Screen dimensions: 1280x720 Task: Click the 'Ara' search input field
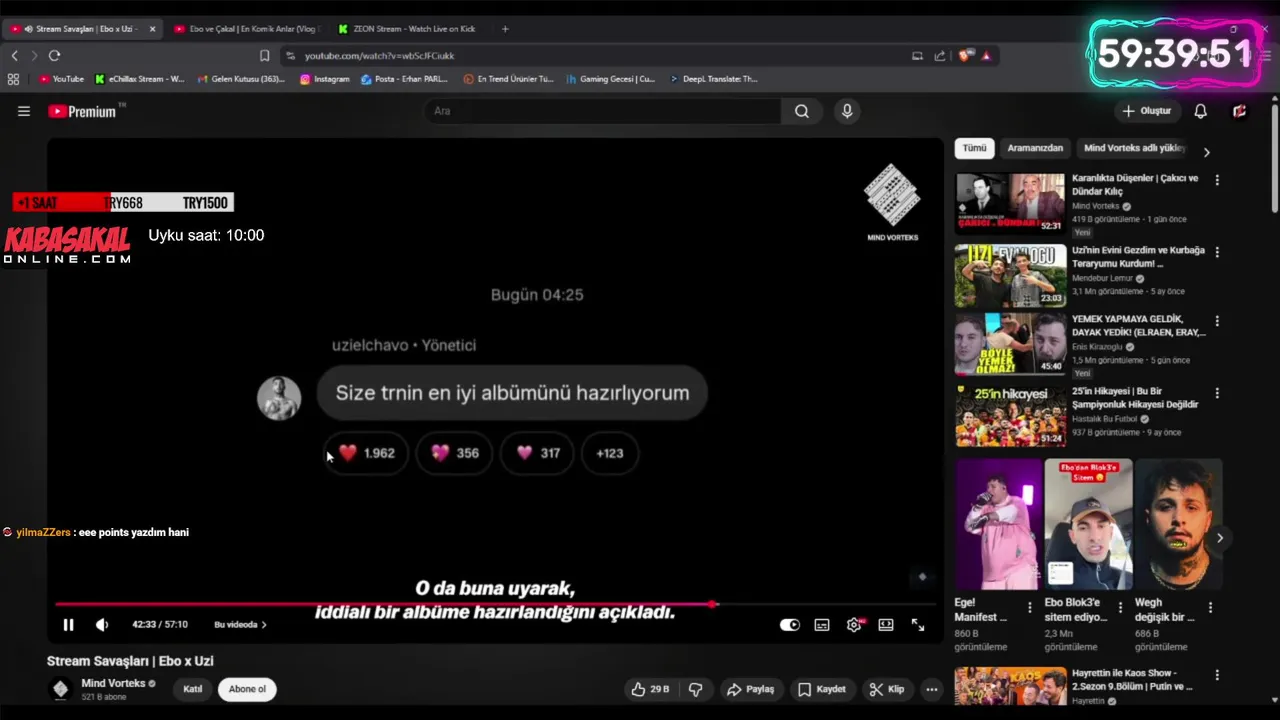pyautogui.click(x=603, y=111)
